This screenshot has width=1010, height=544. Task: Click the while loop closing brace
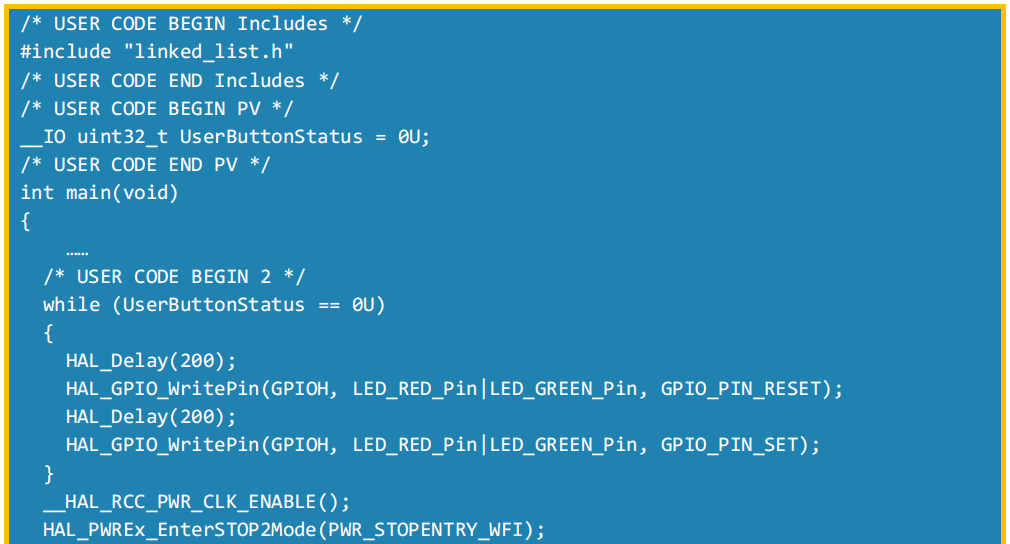point(48,474)
